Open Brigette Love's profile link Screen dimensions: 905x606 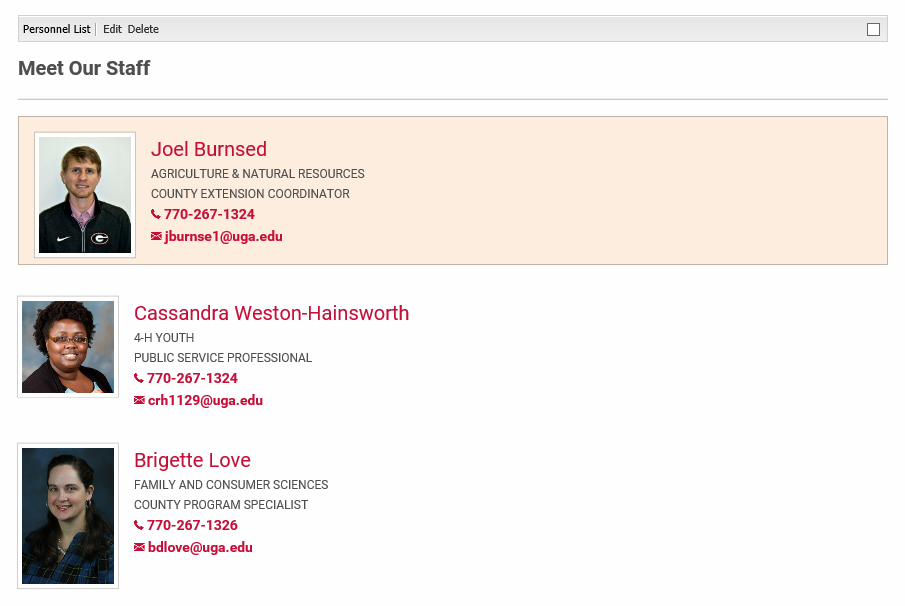pyautogui.click(x=192, y=460)
